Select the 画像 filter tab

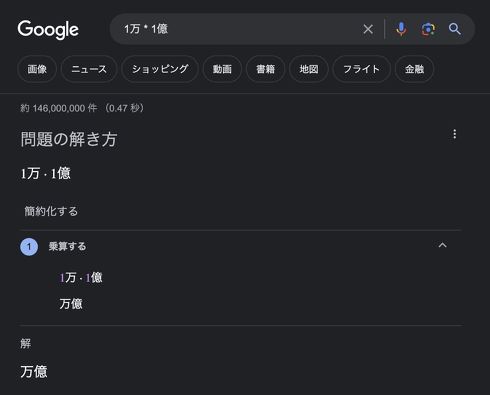[x=37, y=69]
